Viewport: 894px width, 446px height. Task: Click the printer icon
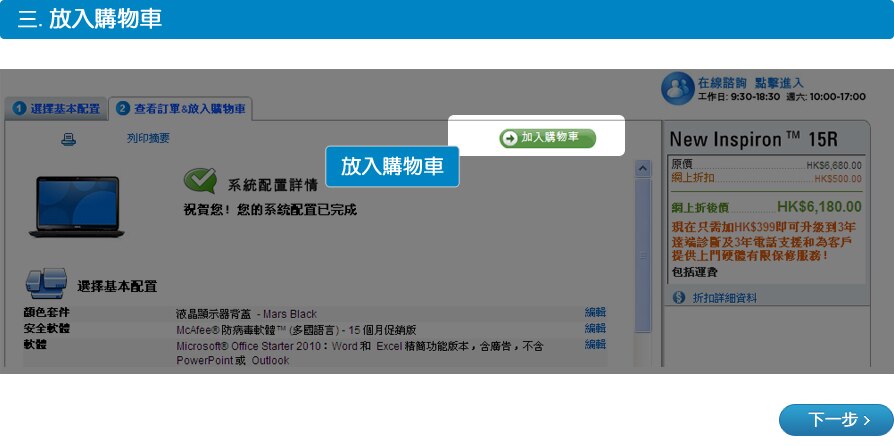[x=68, y=139]
